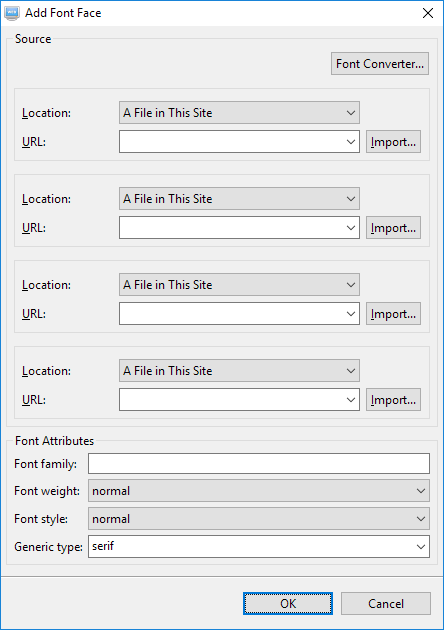444x630 pixels.
Task: Click the Font family text field
Action: pos(259,464)
